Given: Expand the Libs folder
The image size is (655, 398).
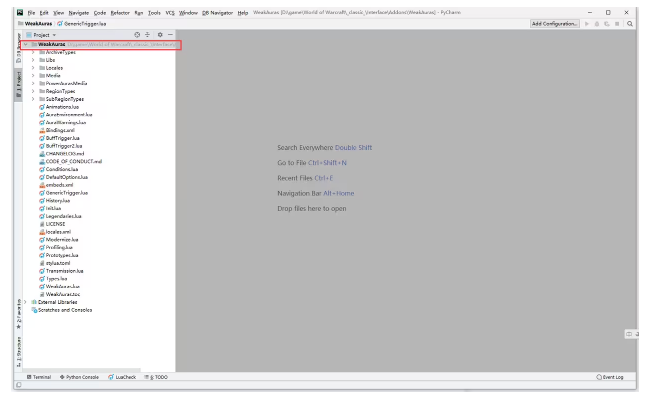Looking at the screenshot, I should (33, 60).
